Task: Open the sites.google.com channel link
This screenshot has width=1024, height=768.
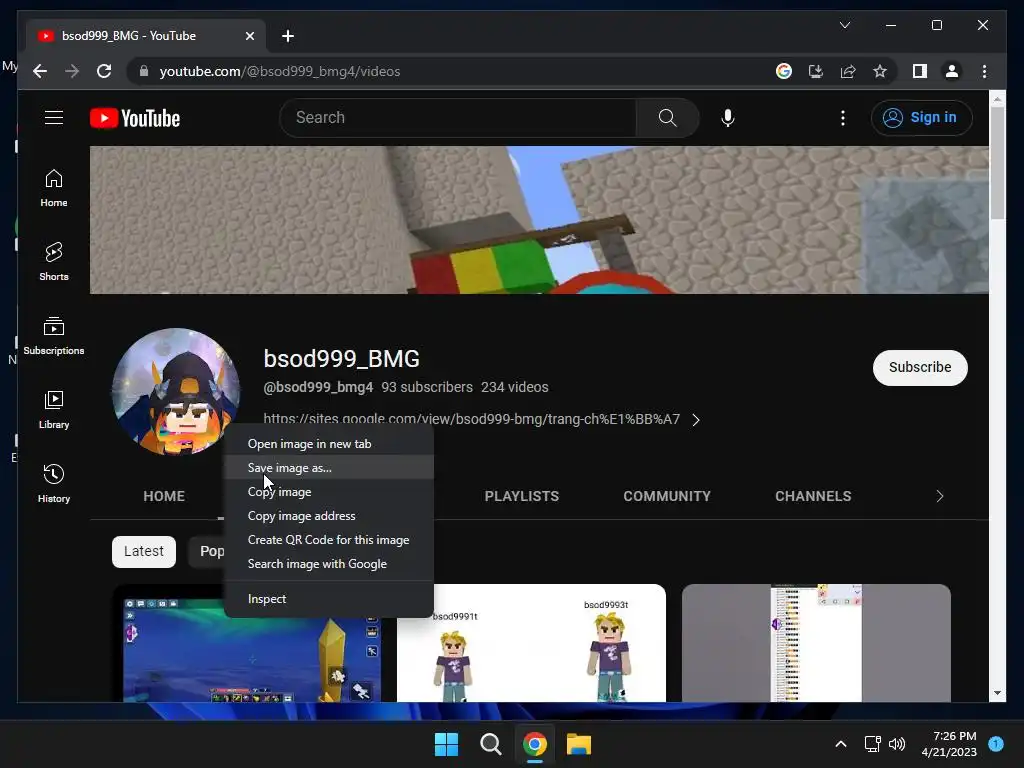Action: 472,419
